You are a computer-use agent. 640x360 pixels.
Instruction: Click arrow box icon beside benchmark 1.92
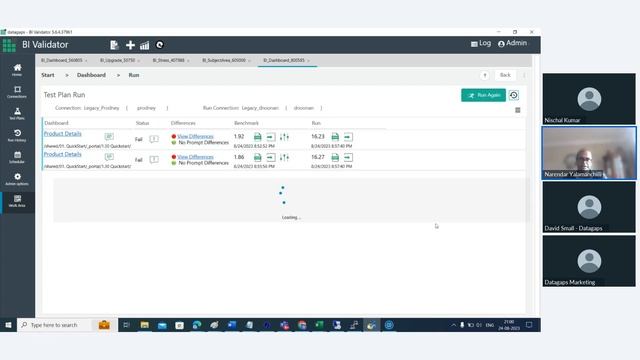(271, 137)
